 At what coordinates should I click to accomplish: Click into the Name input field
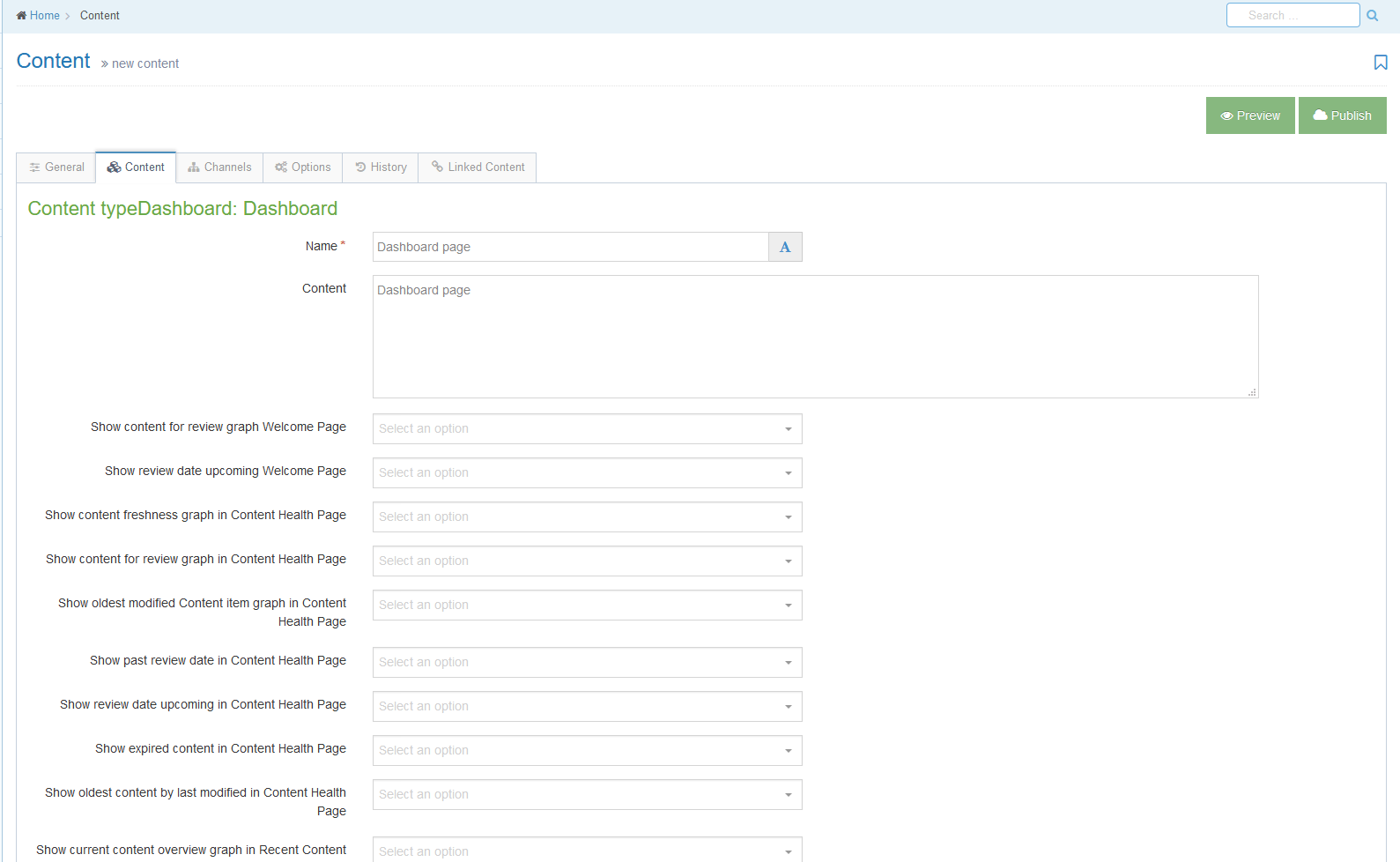[x=570, y=247]
